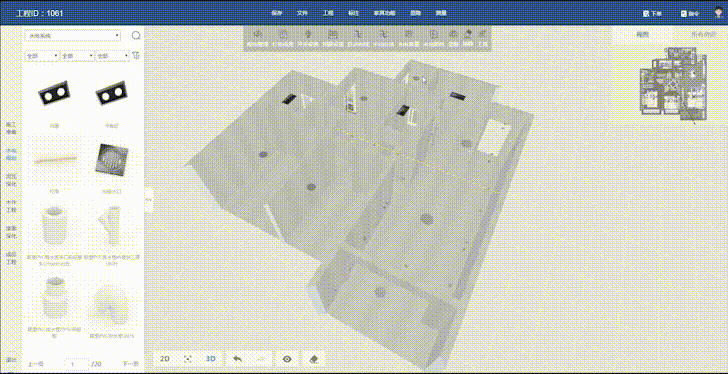Open the middle 全部 filter dropdown
Viewport: 728px width, 374px height.
click(x=77, y=56)
